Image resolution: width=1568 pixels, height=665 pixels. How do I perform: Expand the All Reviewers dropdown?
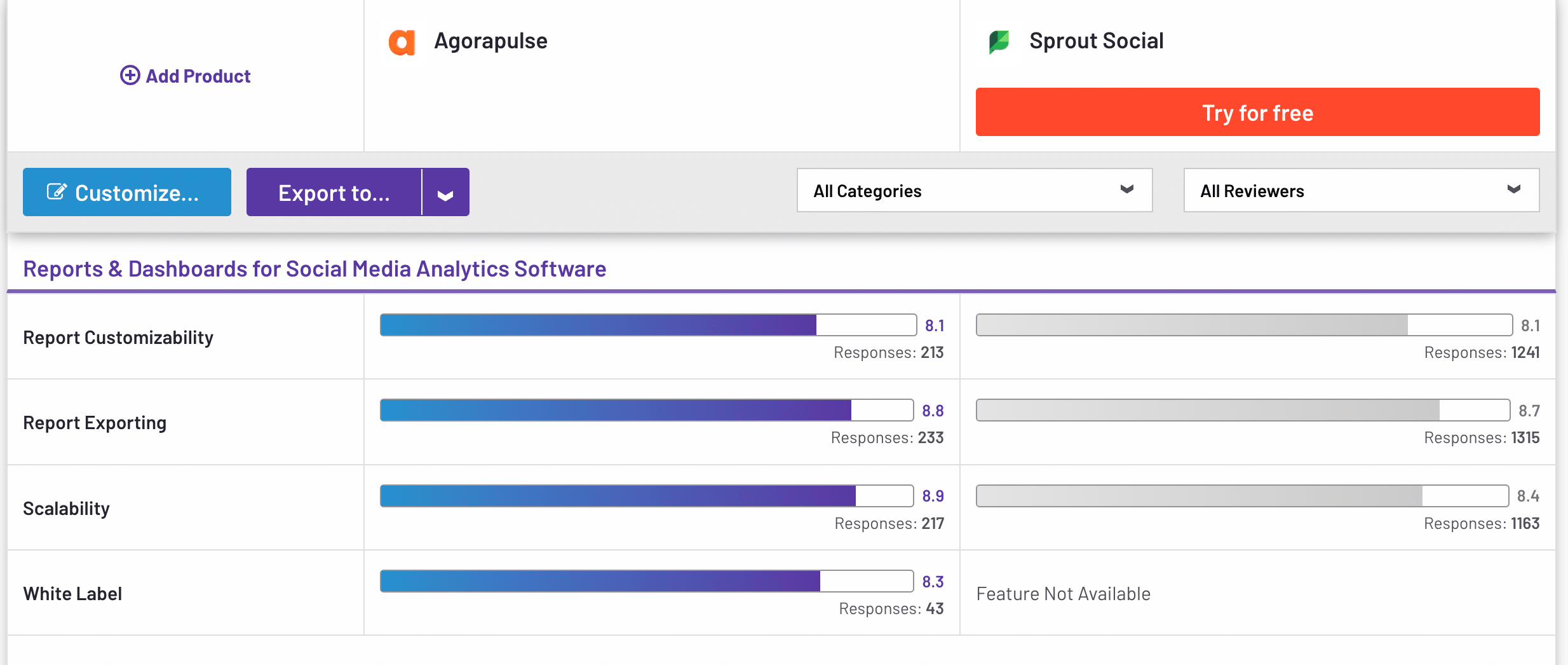1362,190
